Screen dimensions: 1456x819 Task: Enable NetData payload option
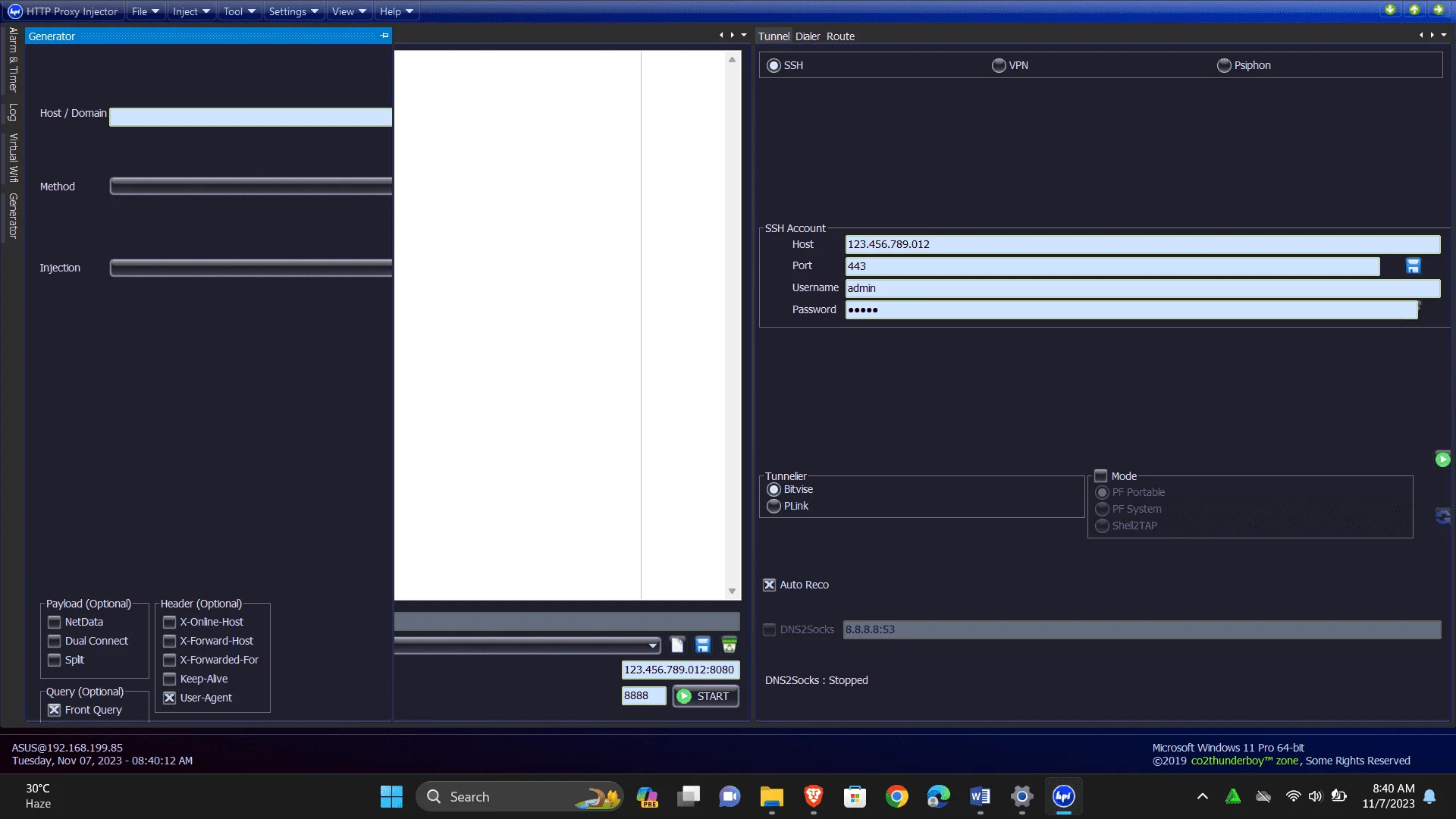coord(54,622)
